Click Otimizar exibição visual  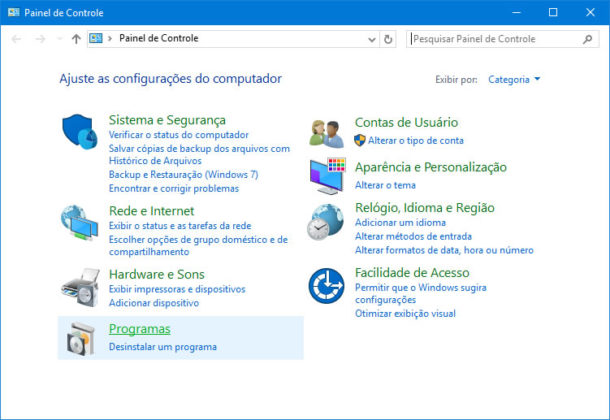405,314
